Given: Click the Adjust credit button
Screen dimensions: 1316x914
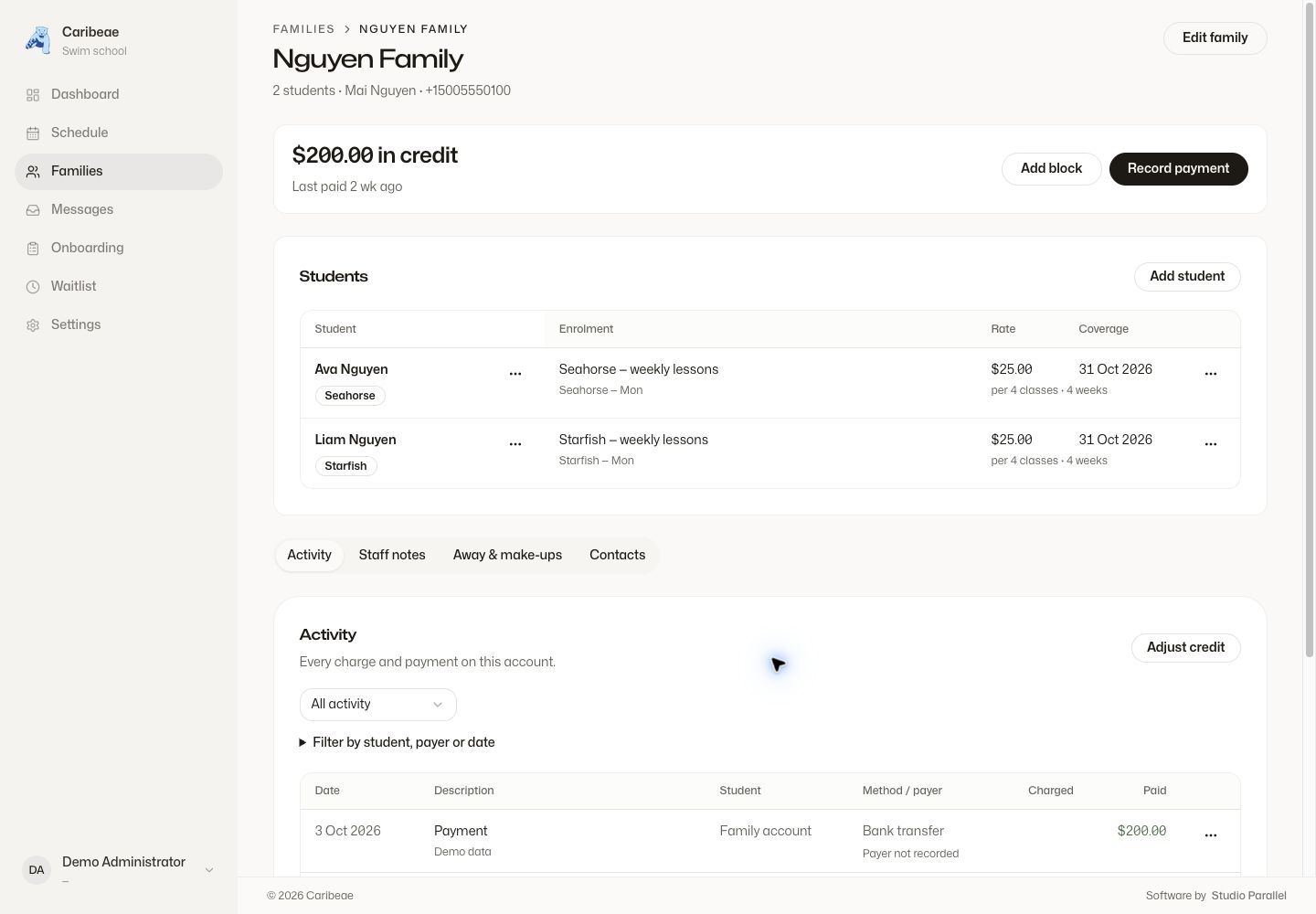Looking at the screenshot, I should tap(1185, 648).
